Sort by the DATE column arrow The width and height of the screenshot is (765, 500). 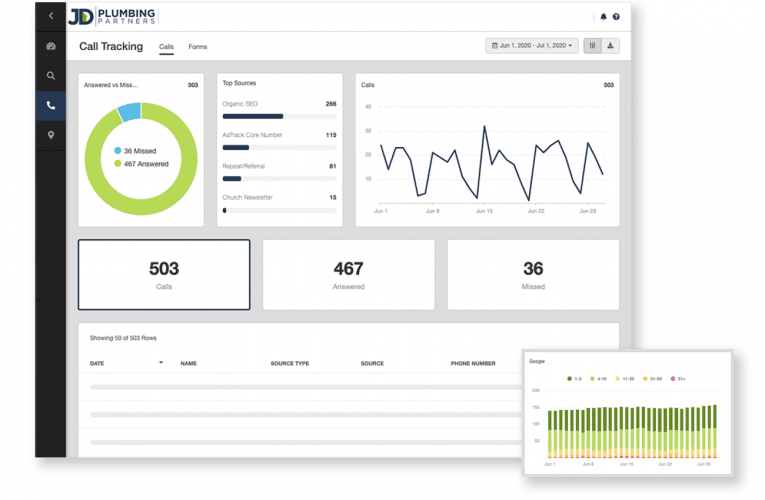coord(161,363)
